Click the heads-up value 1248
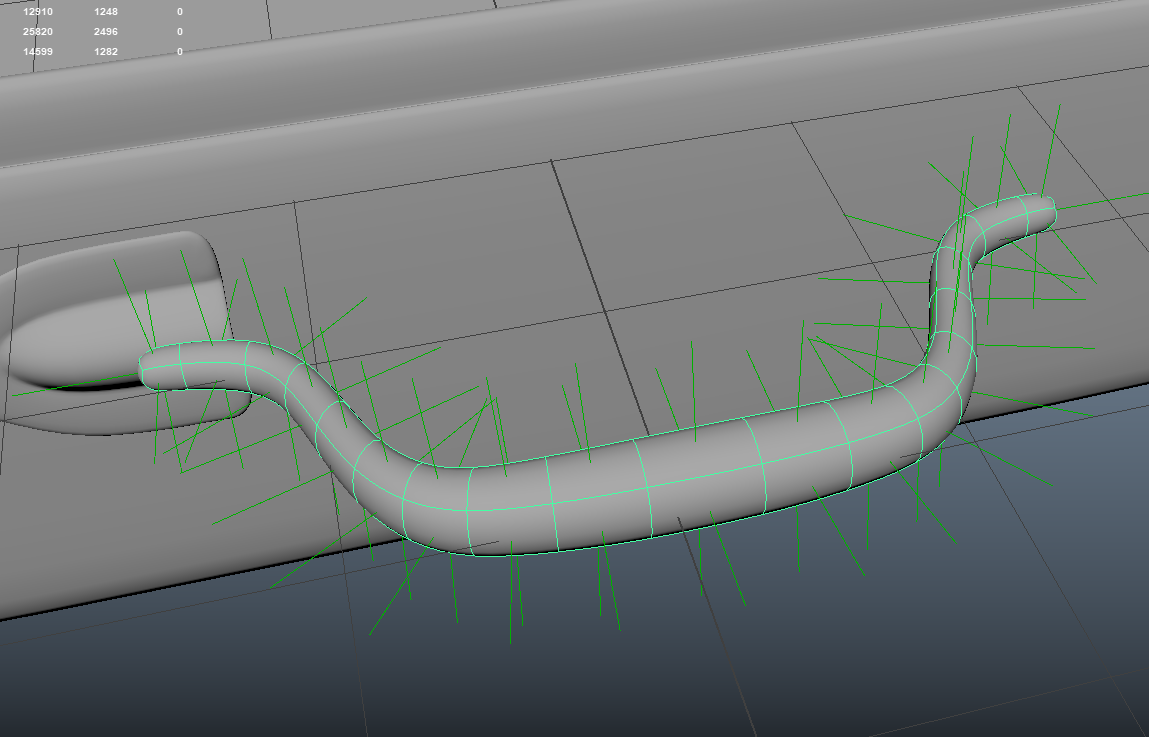1149x737 pixels. click(x=106, y=12)
